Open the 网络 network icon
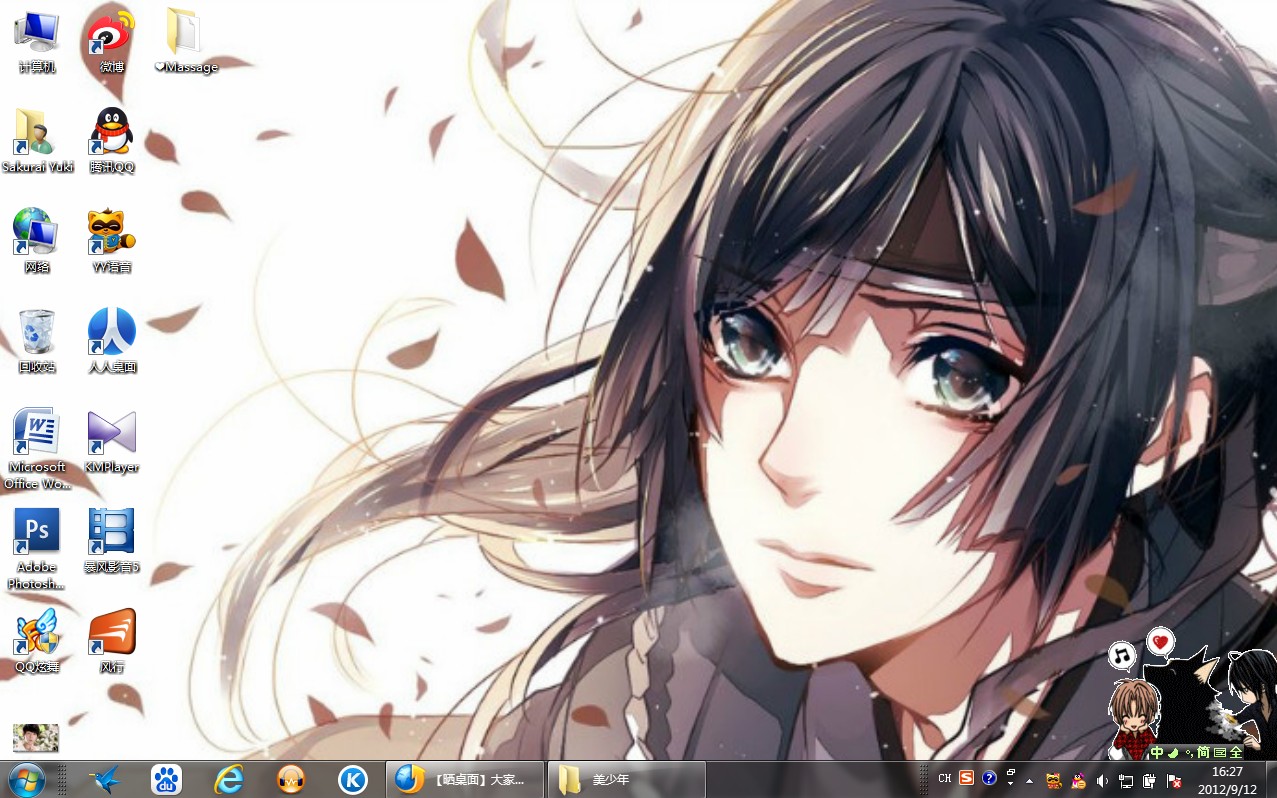 point(36,241)
